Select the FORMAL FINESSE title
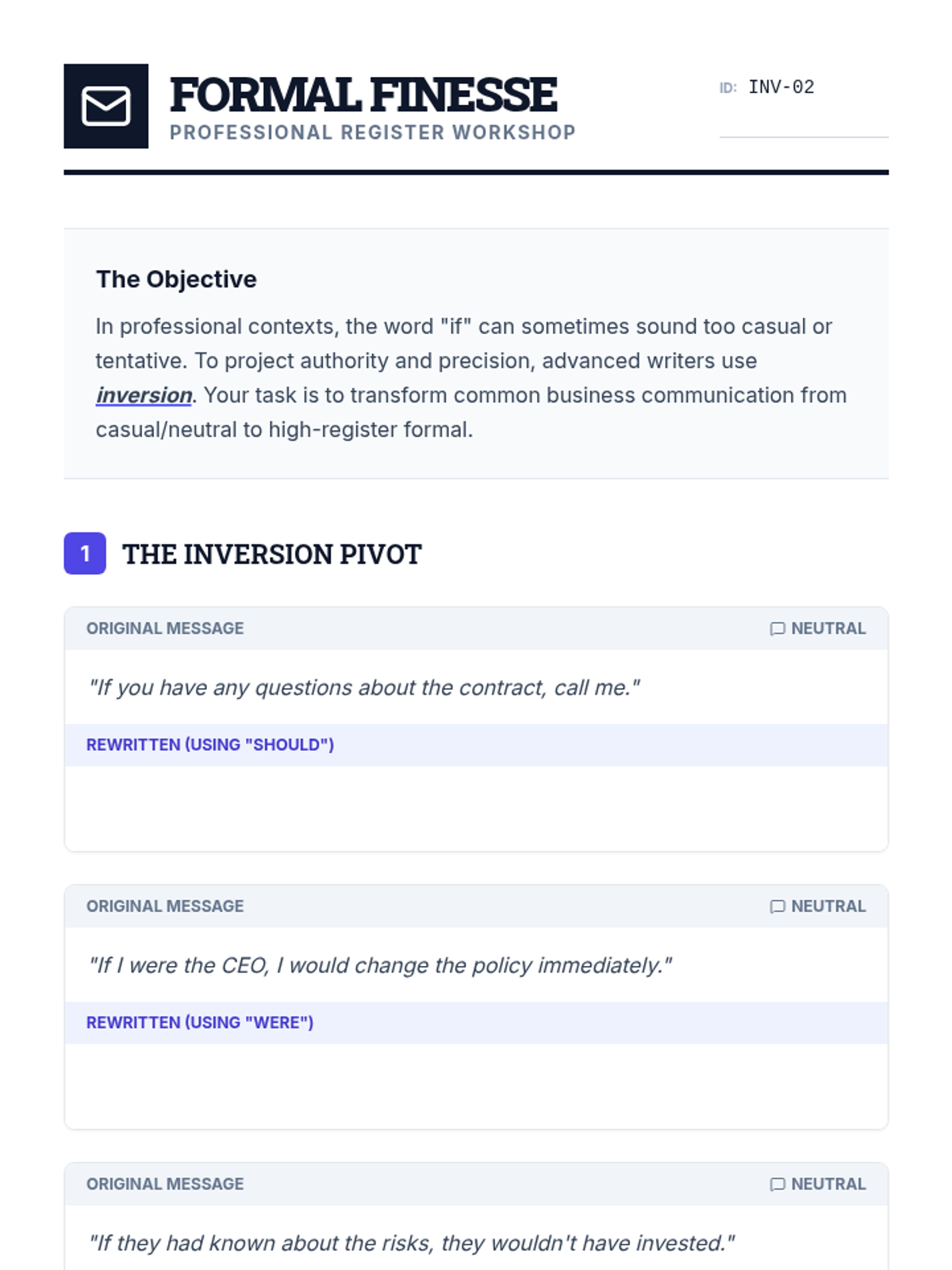The height and width of the screenshot is (1270, 952). click(363, 94)
